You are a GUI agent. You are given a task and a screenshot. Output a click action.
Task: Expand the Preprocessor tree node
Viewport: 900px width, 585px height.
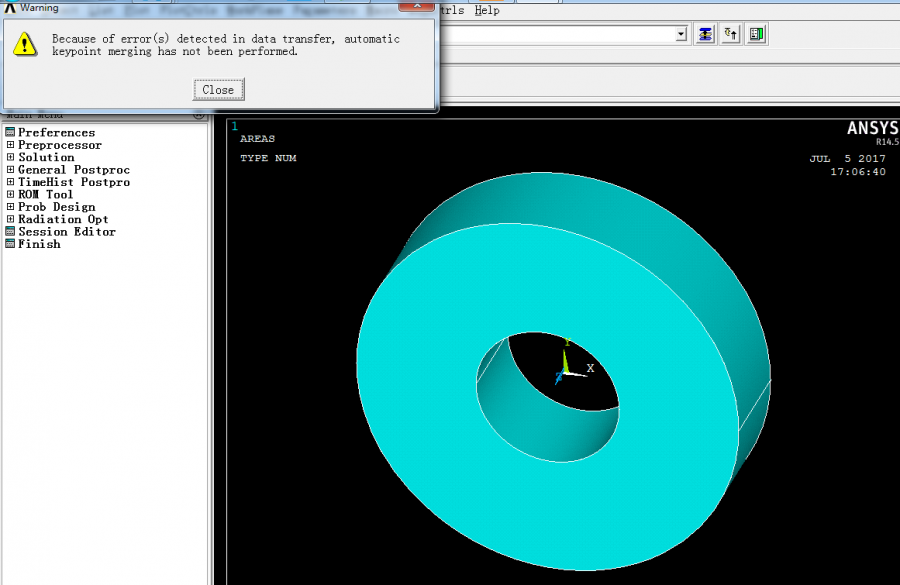(x=11, y=145)
